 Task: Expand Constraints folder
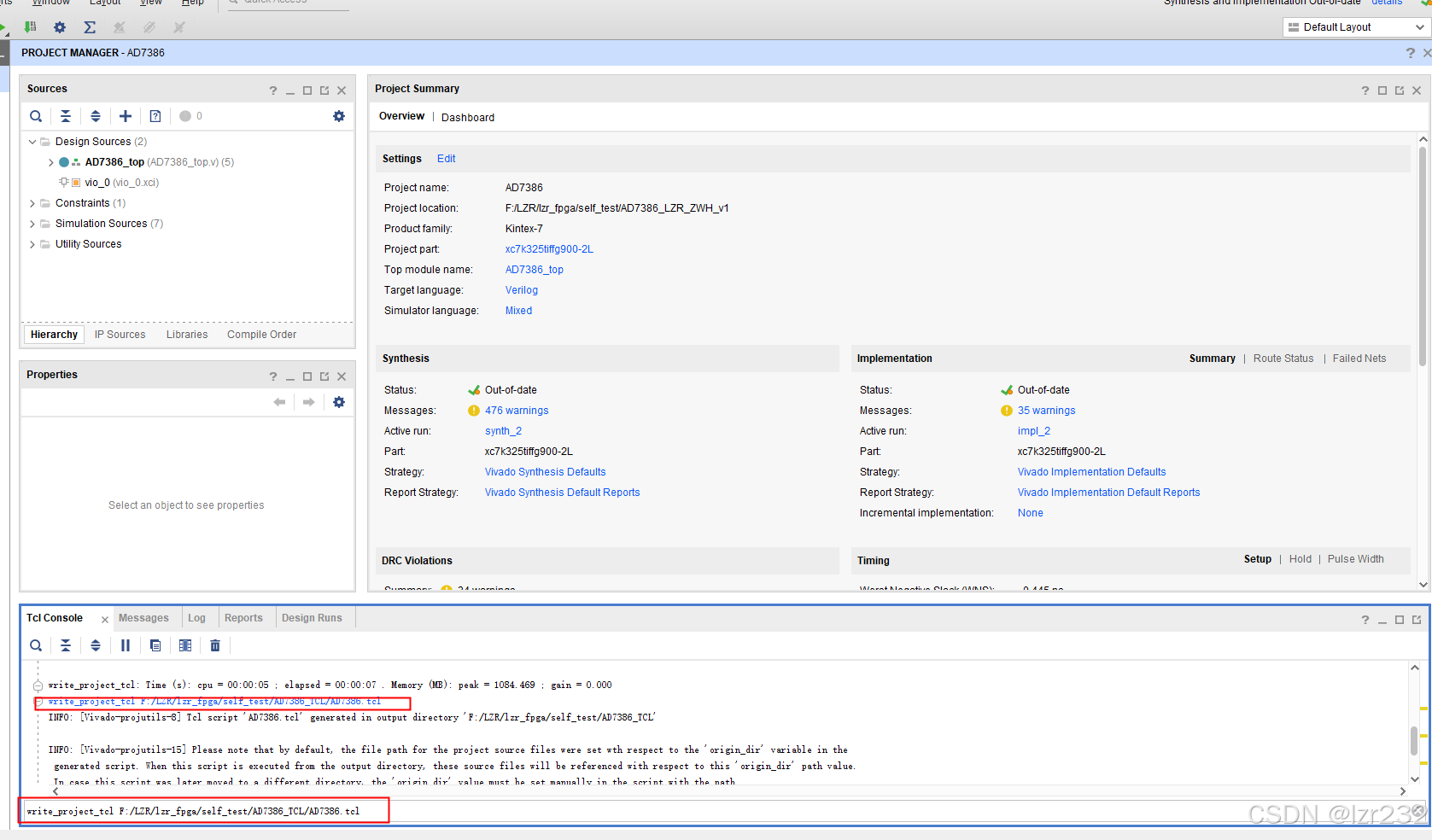pyautogui.click(x=32, y=203)
